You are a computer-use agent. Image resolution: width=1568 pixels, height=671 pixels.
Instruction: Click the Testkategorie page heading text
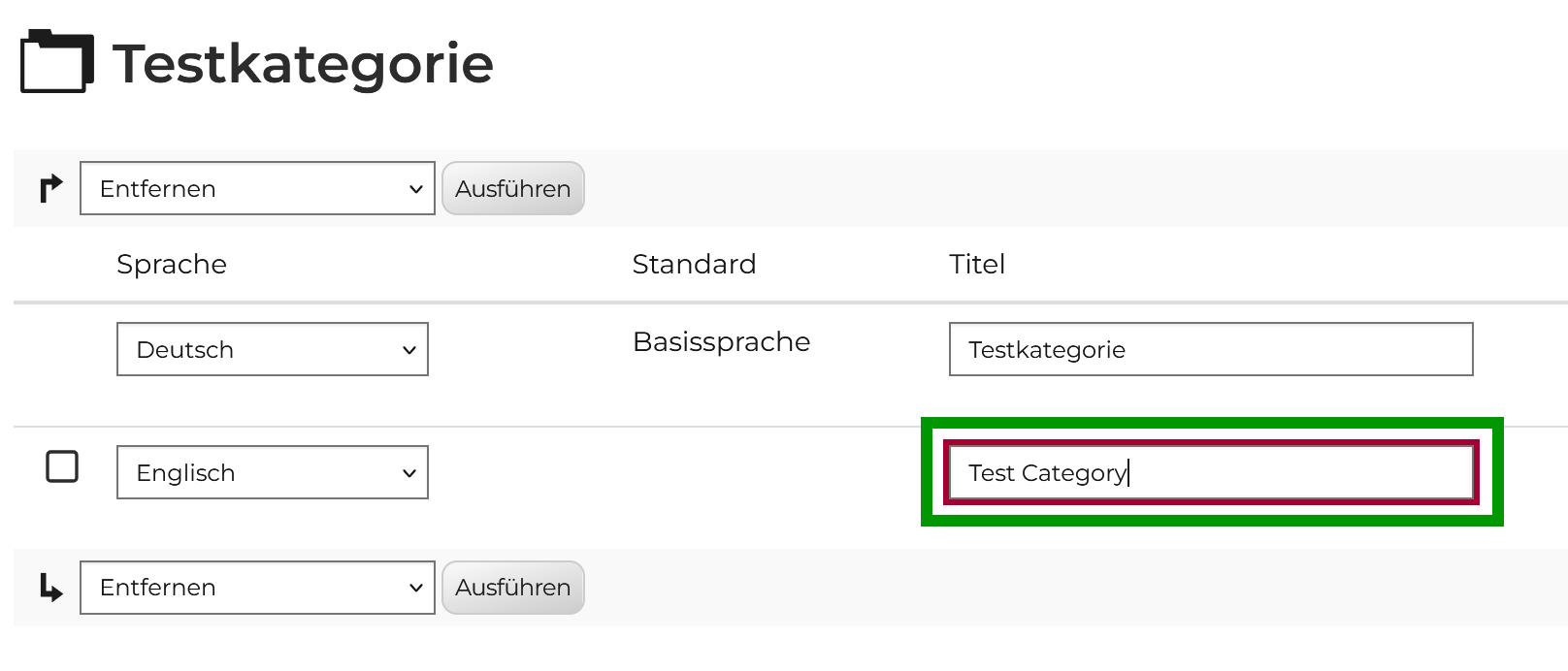(x=303, y=64)
